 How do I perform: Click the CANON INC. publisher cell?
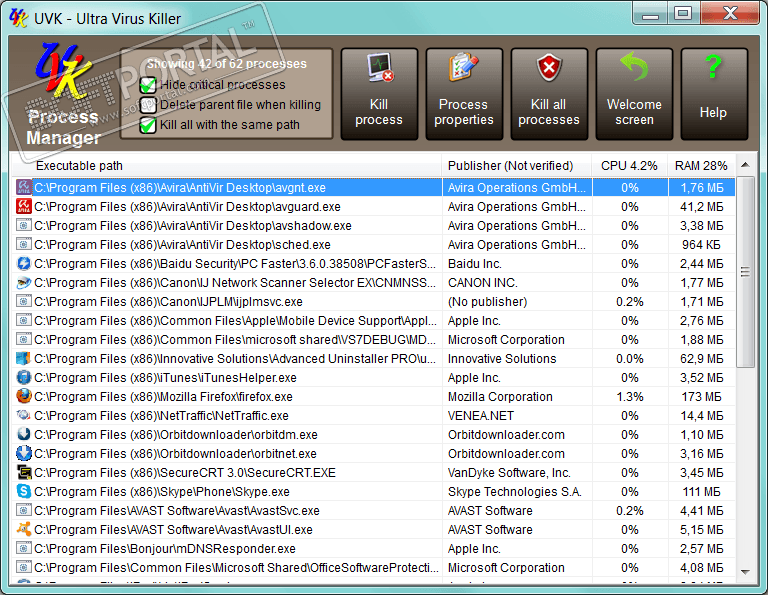[x=482, y=283]
